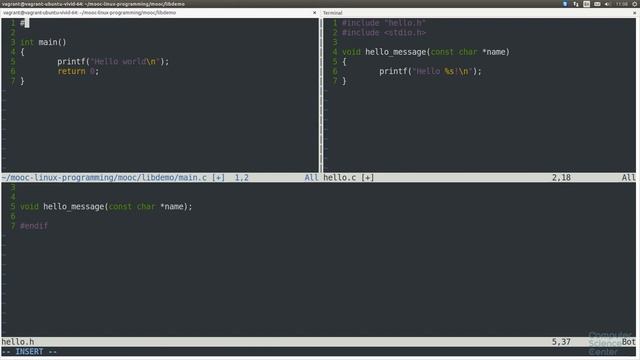Click the '-- INSERT --' mode indicator
This screenshot has height=360, width=640.
click(29, 351)
